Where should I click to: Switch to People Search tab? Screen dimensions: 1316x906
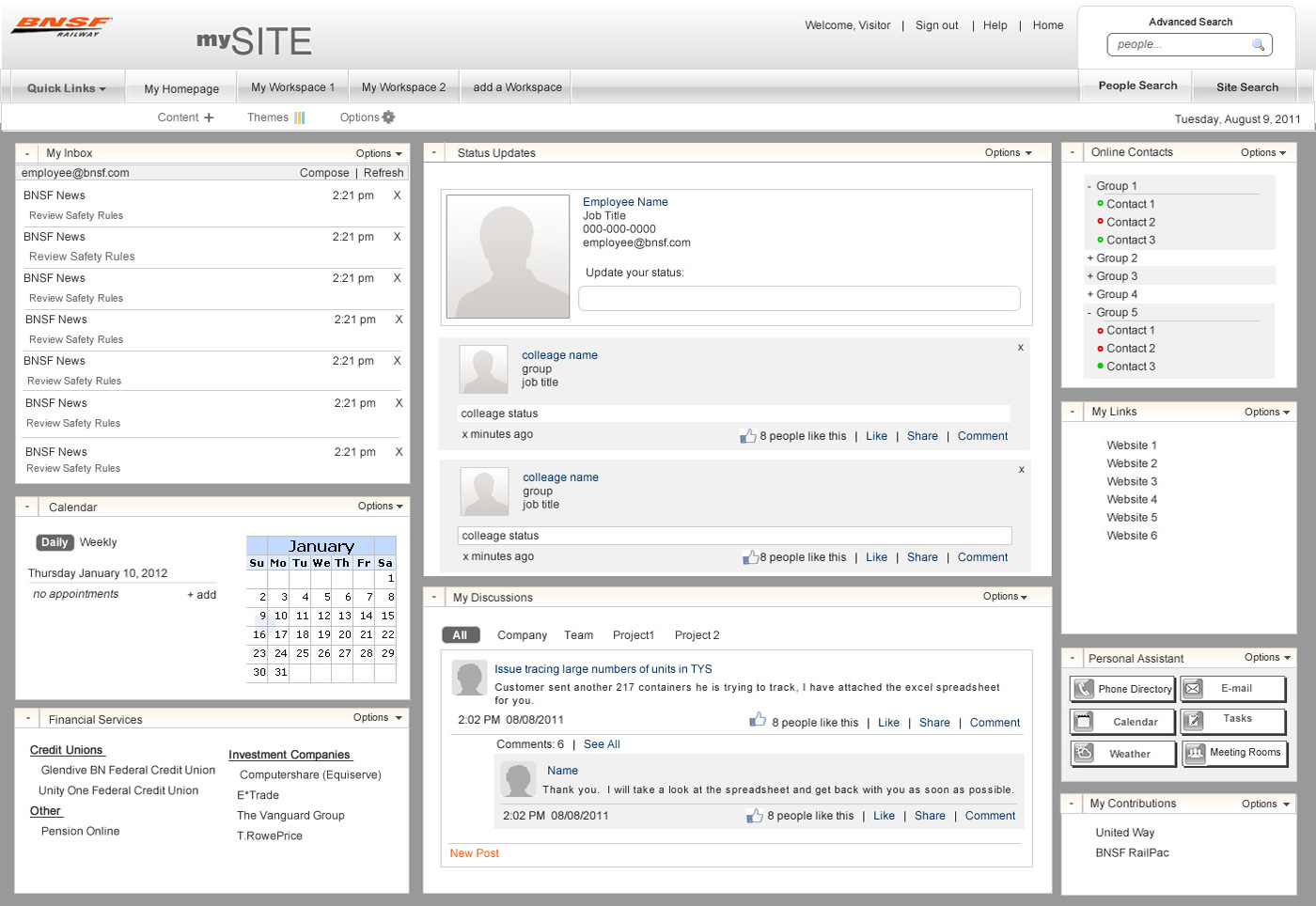tap(1137, 86)
